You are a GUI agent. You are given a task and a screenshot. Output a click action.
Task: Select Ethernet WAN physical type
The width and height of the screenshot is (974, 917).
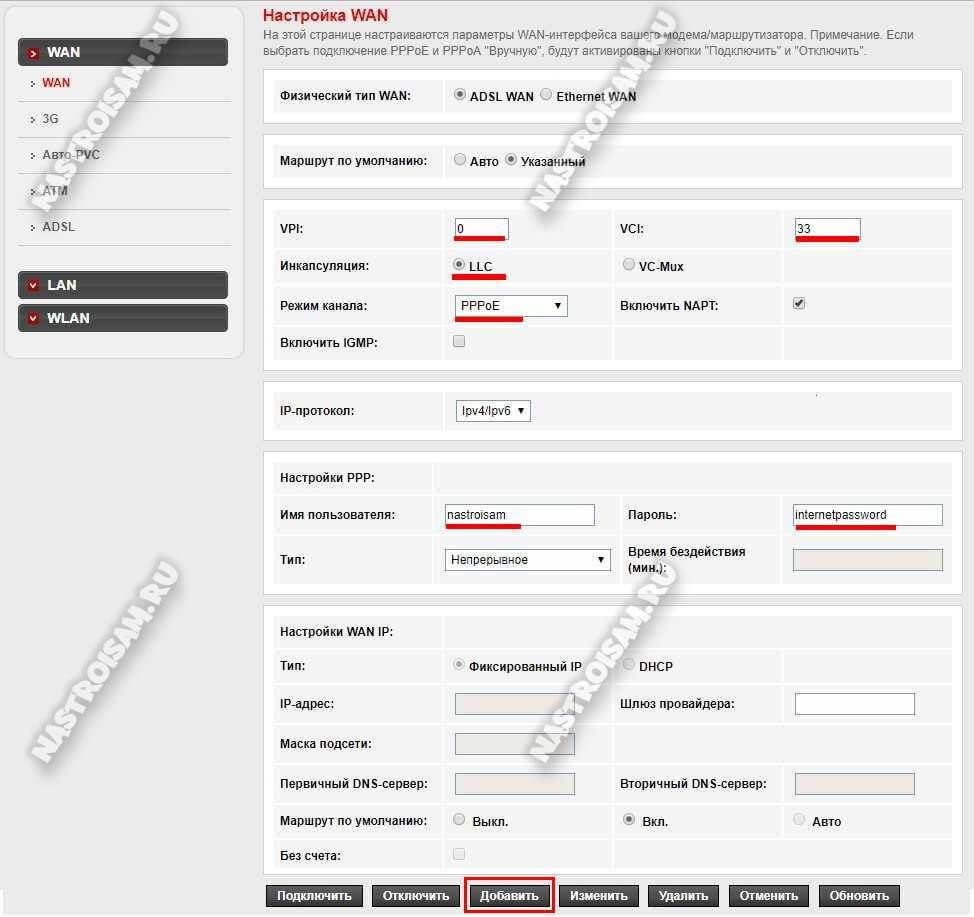(546, 95)
